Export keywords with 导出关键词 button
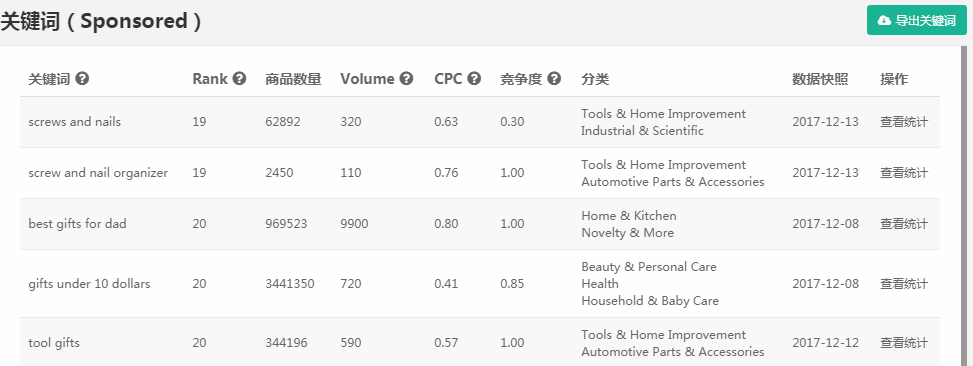This screenshot has height=366, width=973. pos(917,20)
